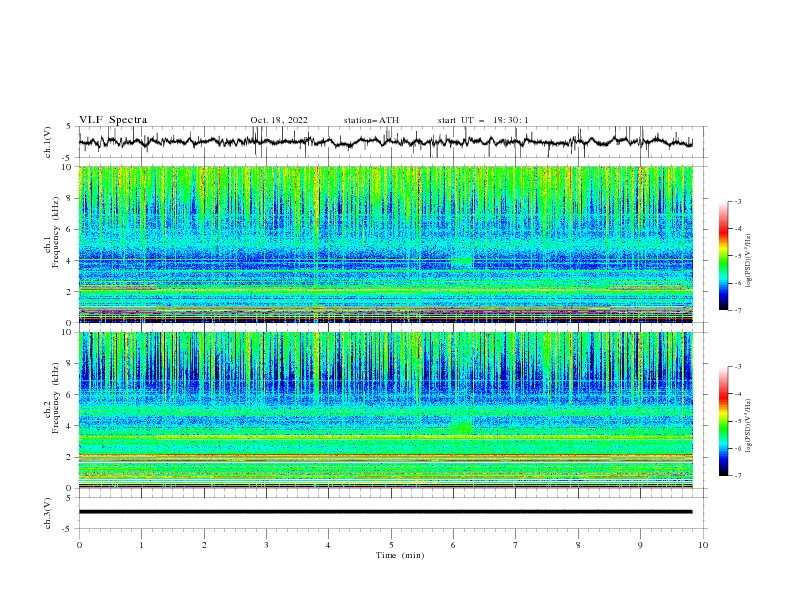
Task: Click the time axis tick "4"
Action: [328, 545]
